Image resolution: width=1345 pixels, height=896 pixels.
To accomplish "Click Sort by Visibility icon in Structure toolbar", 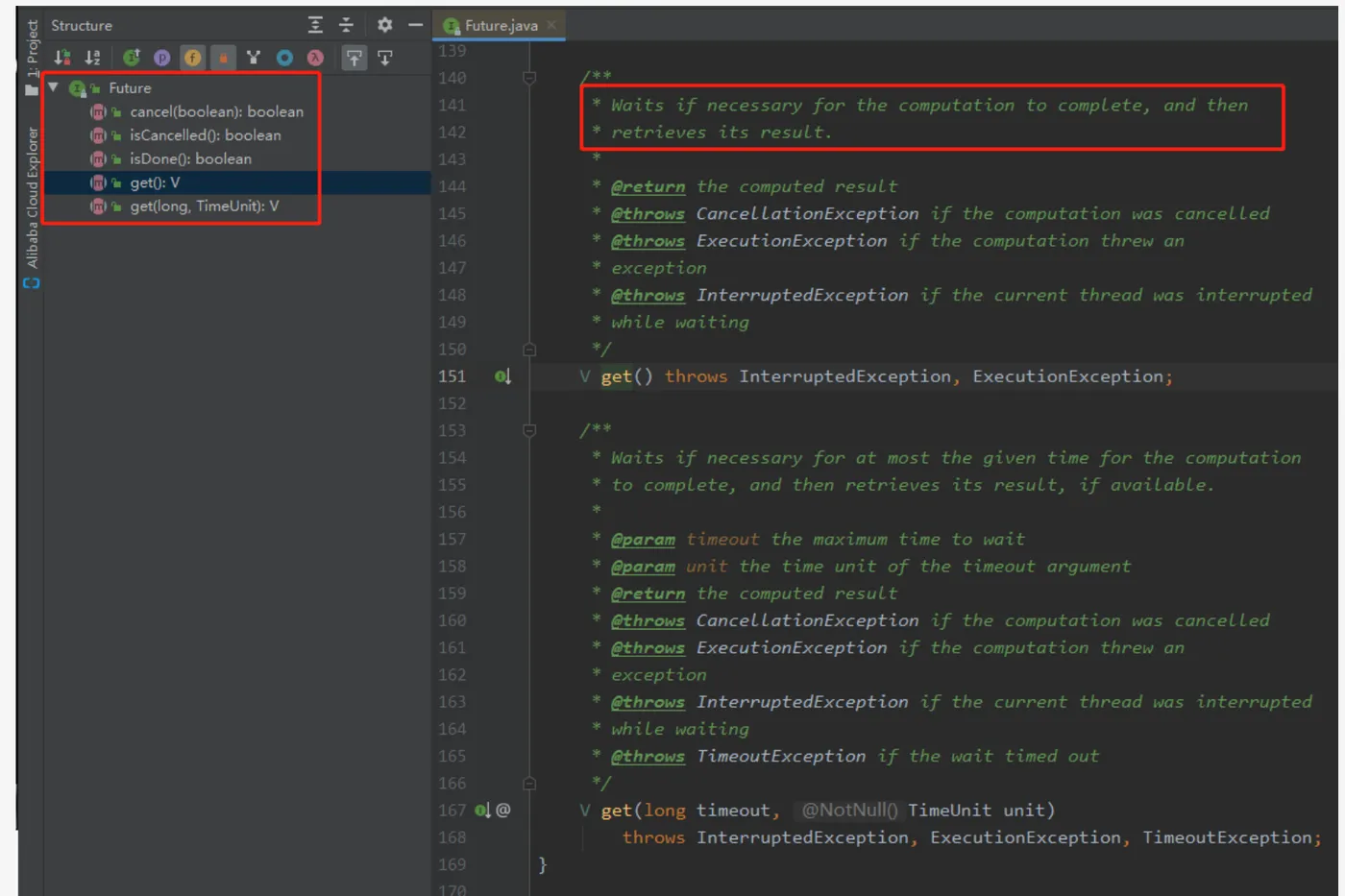I will pyautogui.click(x=62, y=58).
